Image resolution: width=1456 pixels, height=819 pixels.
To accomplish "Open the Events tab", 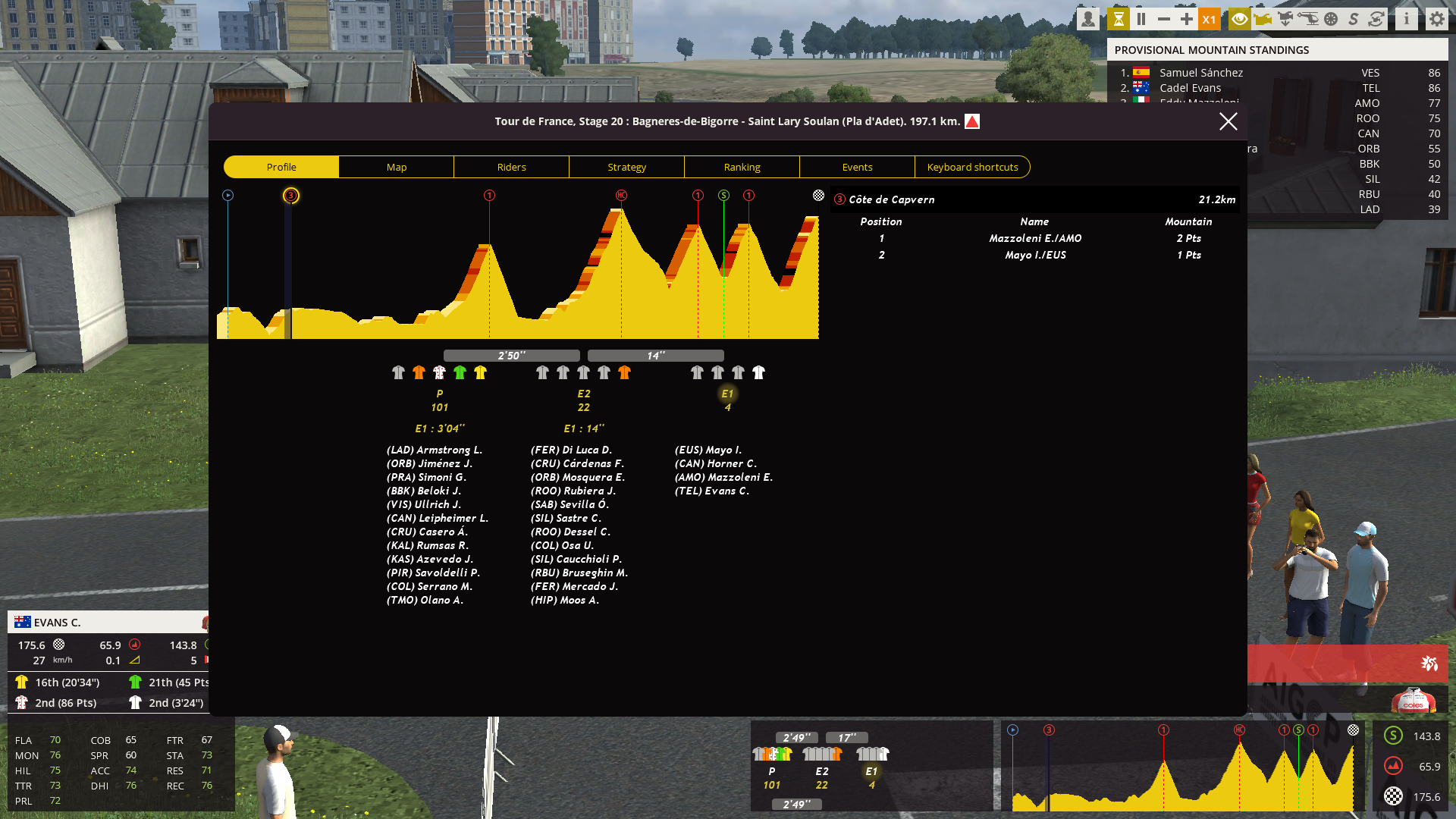I will [858, 167].
